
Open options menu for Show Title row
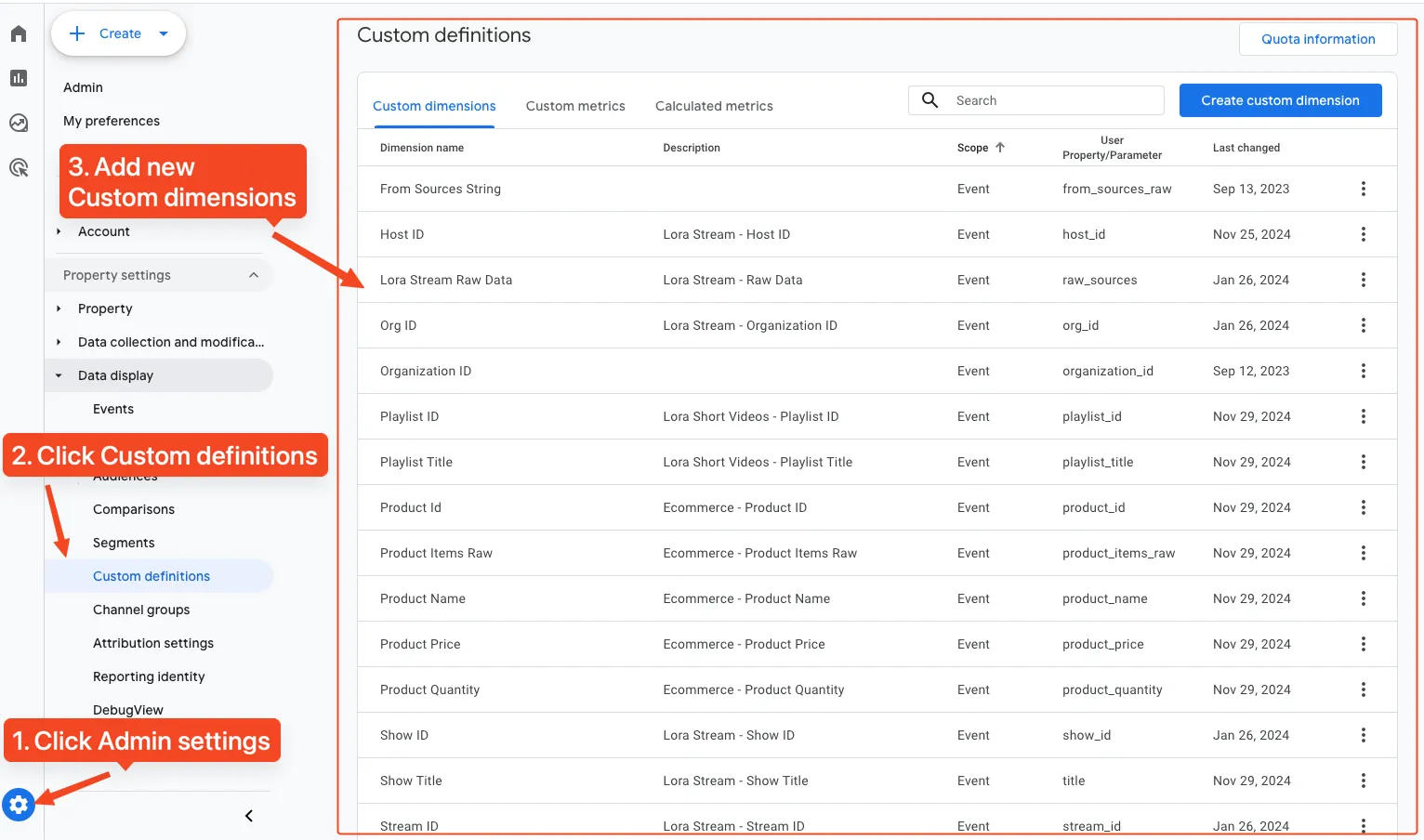pyautogui.click(x=1364, y=781)
